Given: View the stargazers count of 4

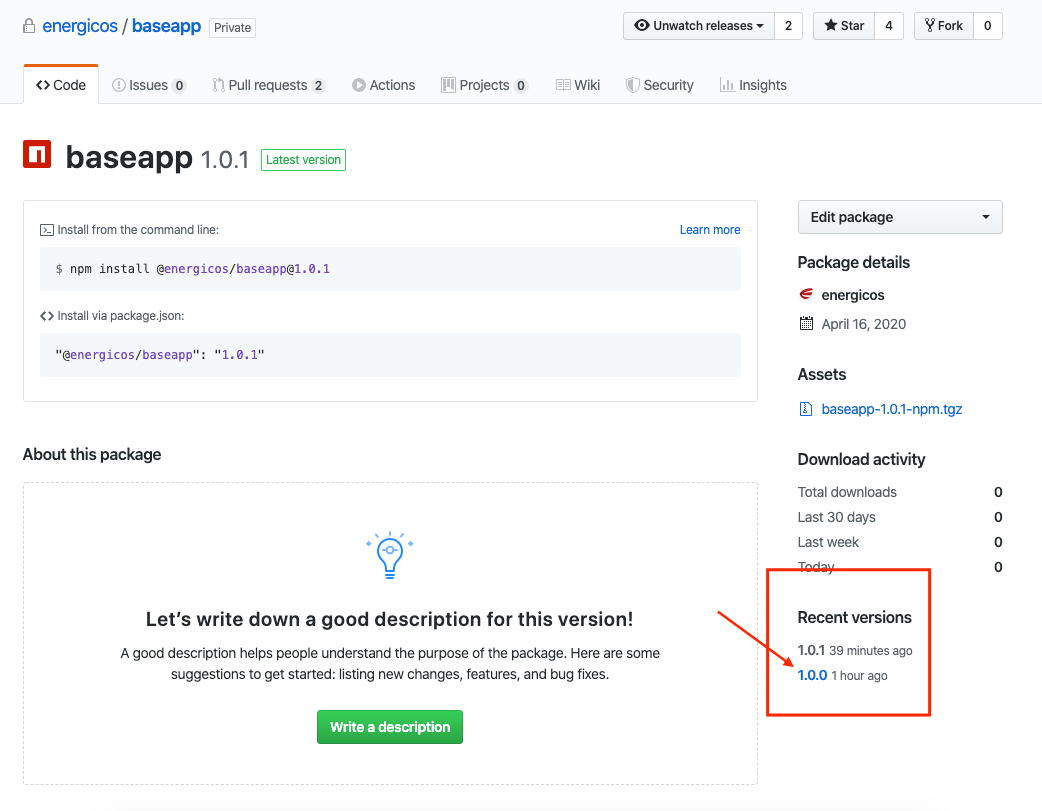Looking at the screenshot, I should click(888, 26).
